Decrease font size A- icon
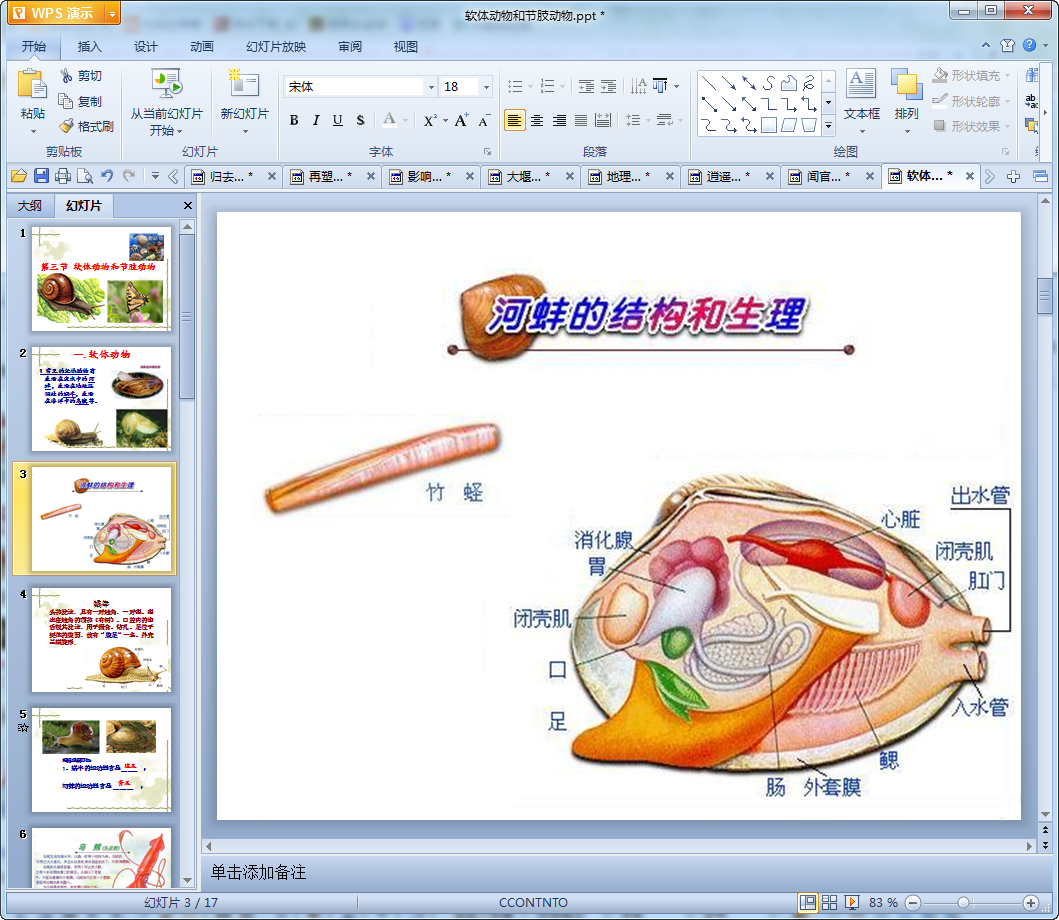Image resolution: width=1059 pixels, height=920 pixels. point(484,120)
